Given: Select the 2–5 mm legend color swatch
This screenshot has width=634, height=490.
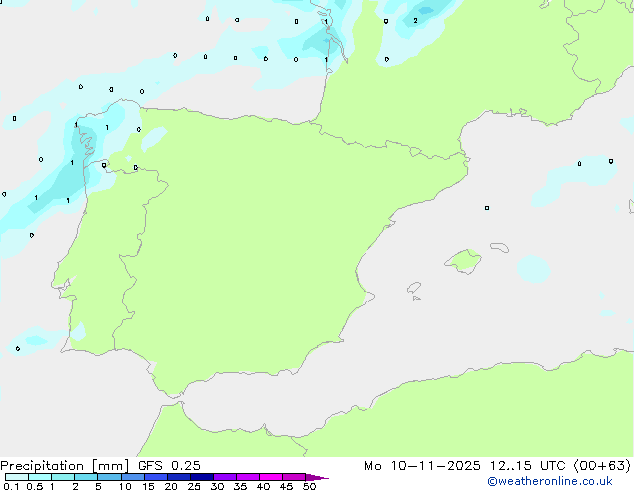Looking at the screenshot, I should point(86,477).
